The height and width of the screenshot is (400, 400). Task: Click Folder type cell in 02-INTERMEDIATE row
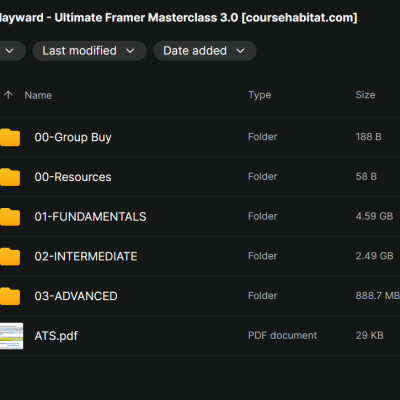[x=262, y=256]
